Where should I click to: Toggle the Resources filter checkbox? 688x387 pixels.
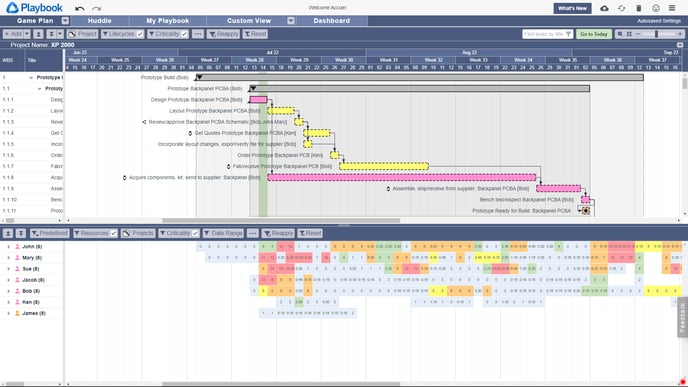[114, 233]
